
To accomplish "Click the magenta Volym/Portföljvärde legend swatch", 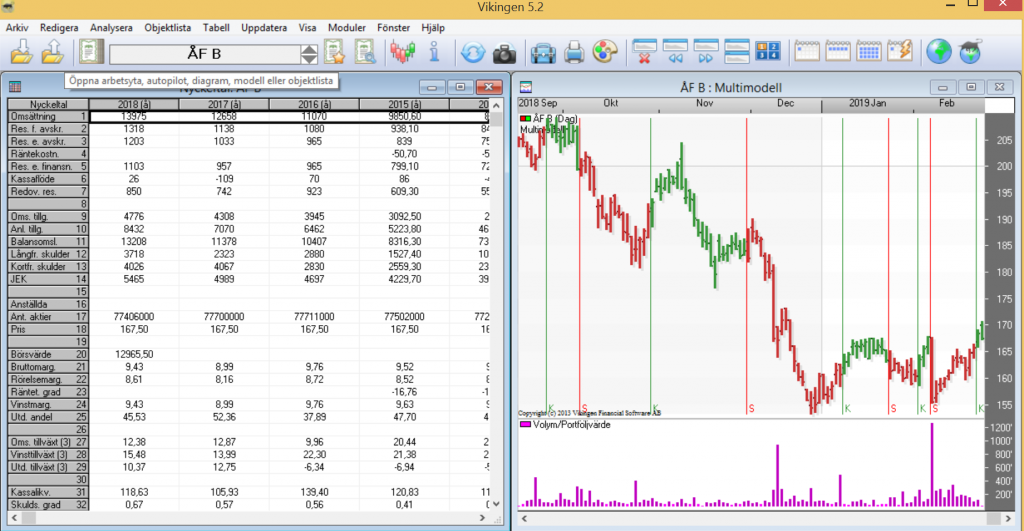I will click(x=524, y=425).
